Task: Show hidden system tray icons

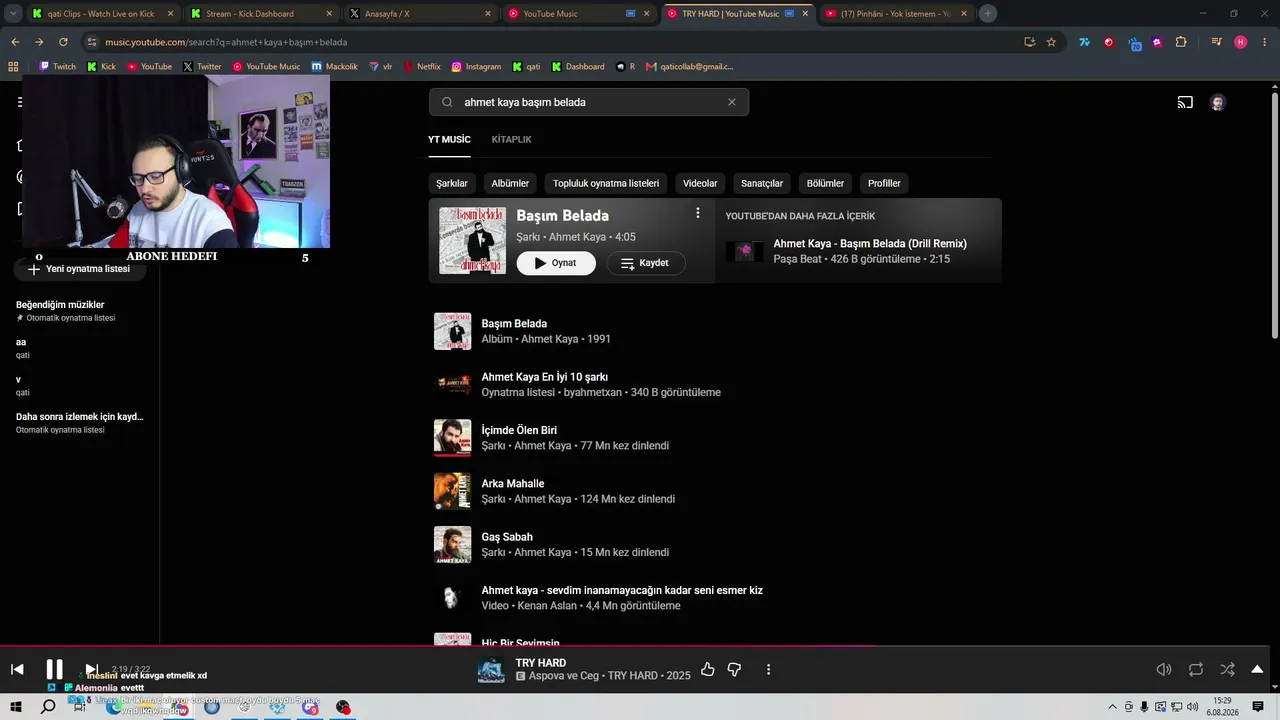Action: point(1112,707)
